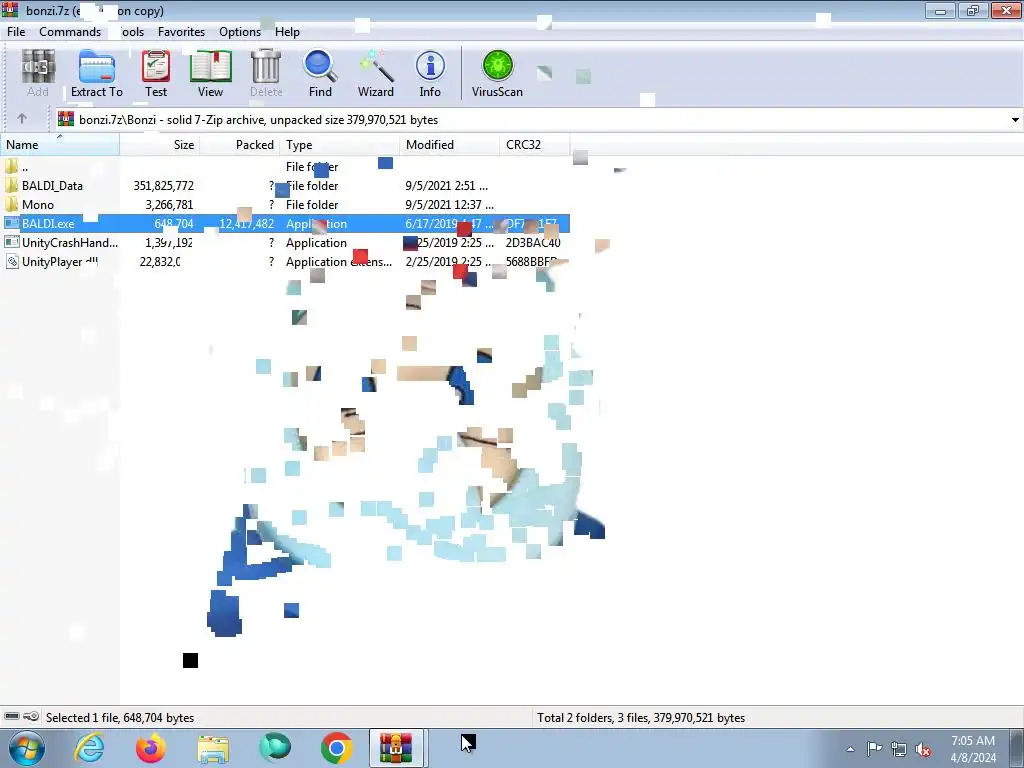This screenshot has height=768, width=1024.
Task: Click the disk drive icon in status bar
Action: tap(12, 716)
